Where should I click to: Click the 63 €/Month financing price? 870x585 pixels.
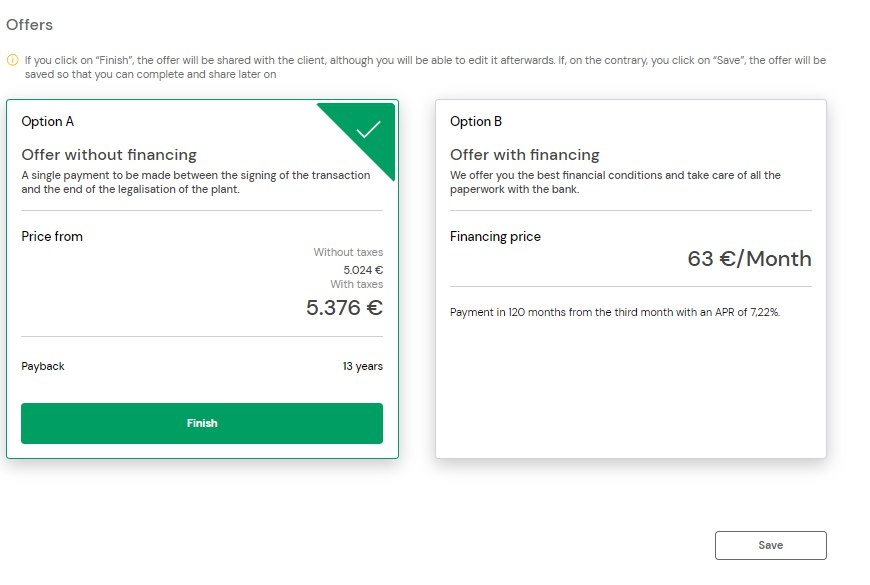pos(750,259)
